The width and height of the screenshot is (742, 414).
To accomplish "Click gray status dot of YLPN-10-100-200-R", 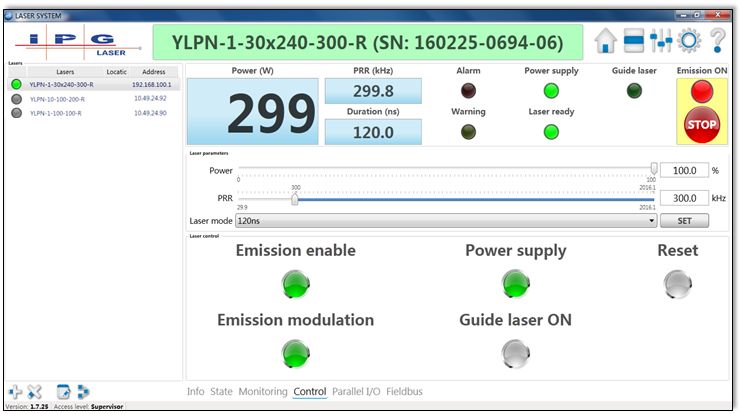I will pos(17,99).
